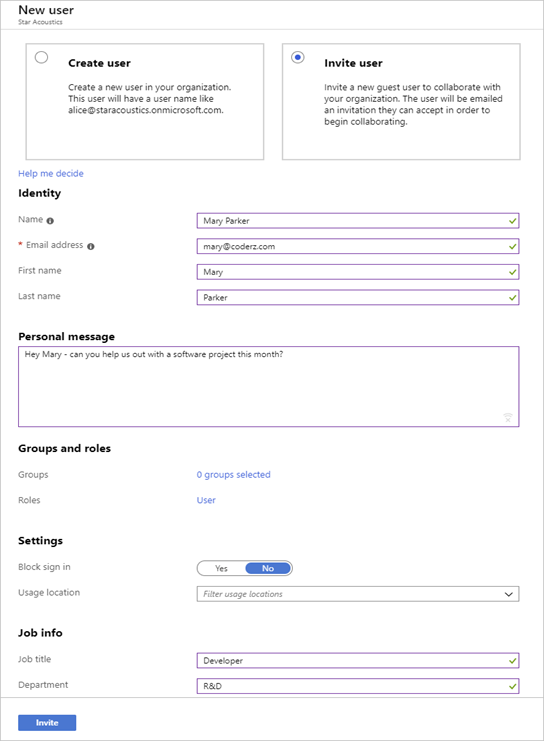Set Block sign in to Yes

pos(221,568)
